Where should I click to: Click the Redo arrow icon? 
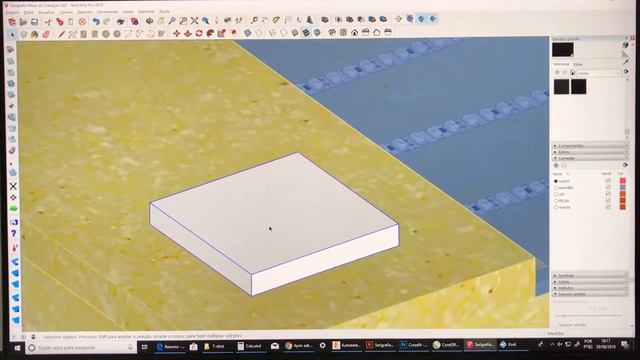click(x=107, y=21)
